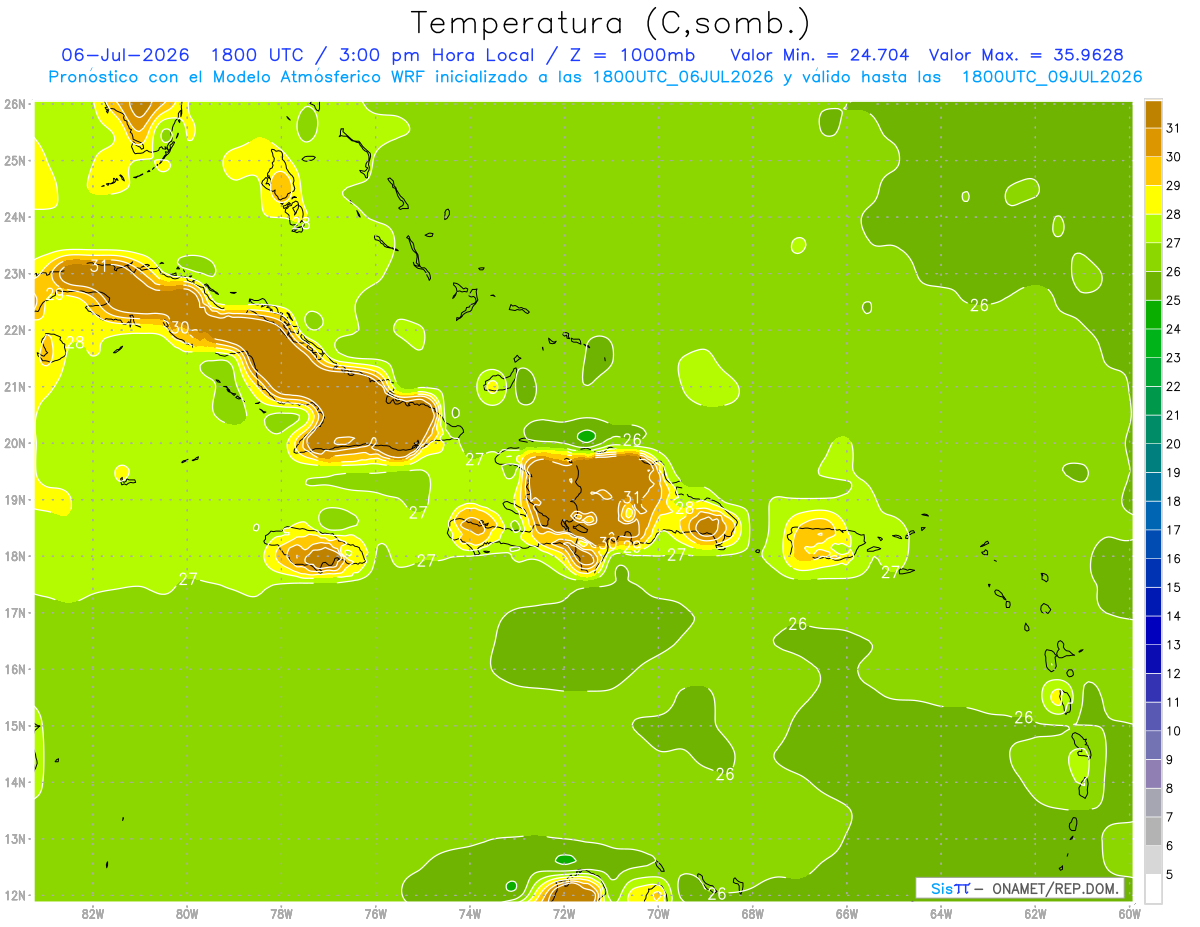Click the pressure level "Z = 1000mb"

point(632,54)
